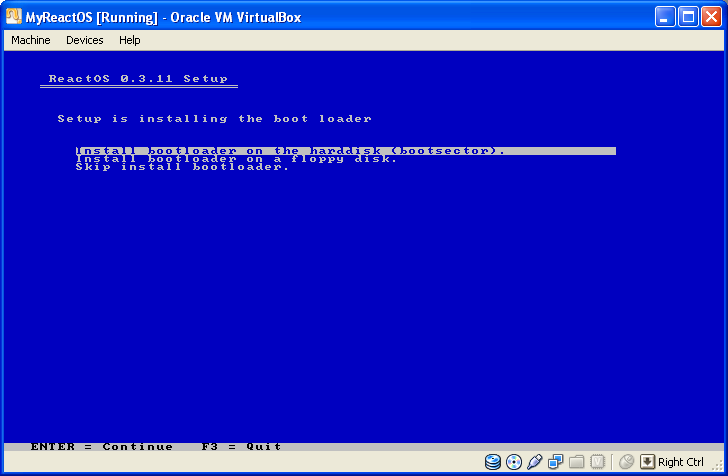
Task: Click the USB devices status icon
Action: [534, 462]
